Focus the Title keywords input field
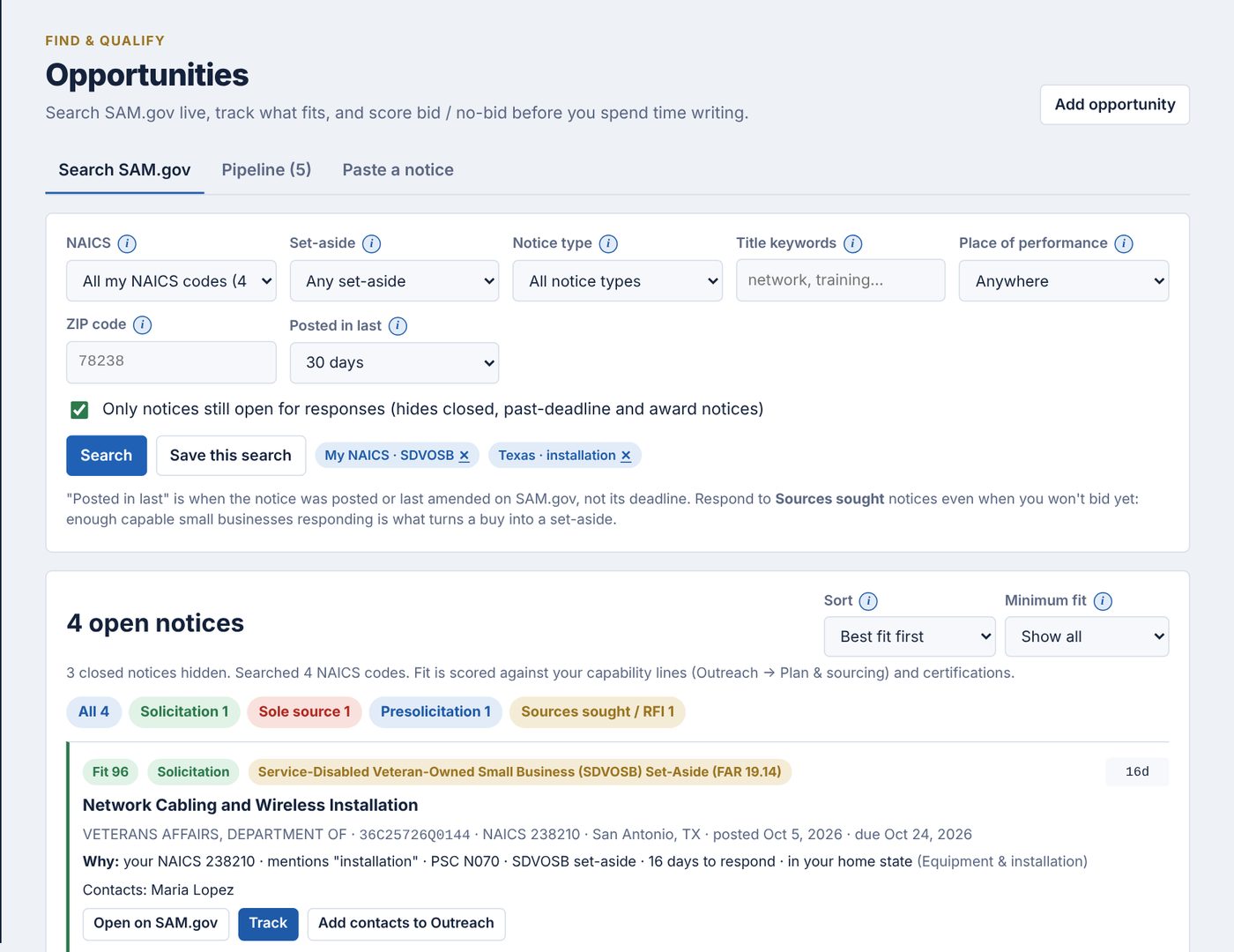 tap(840, 280)
